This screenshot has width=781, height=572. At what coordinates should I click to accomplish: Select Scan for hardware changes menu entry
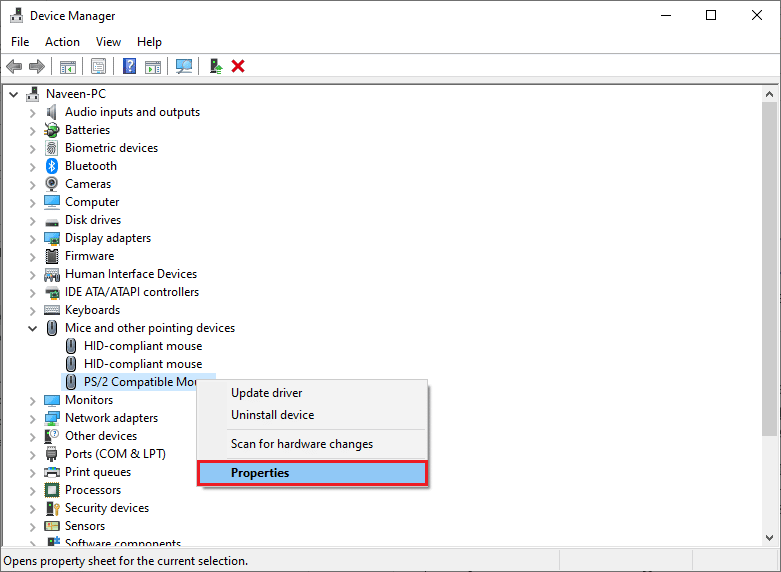[312, 443]
